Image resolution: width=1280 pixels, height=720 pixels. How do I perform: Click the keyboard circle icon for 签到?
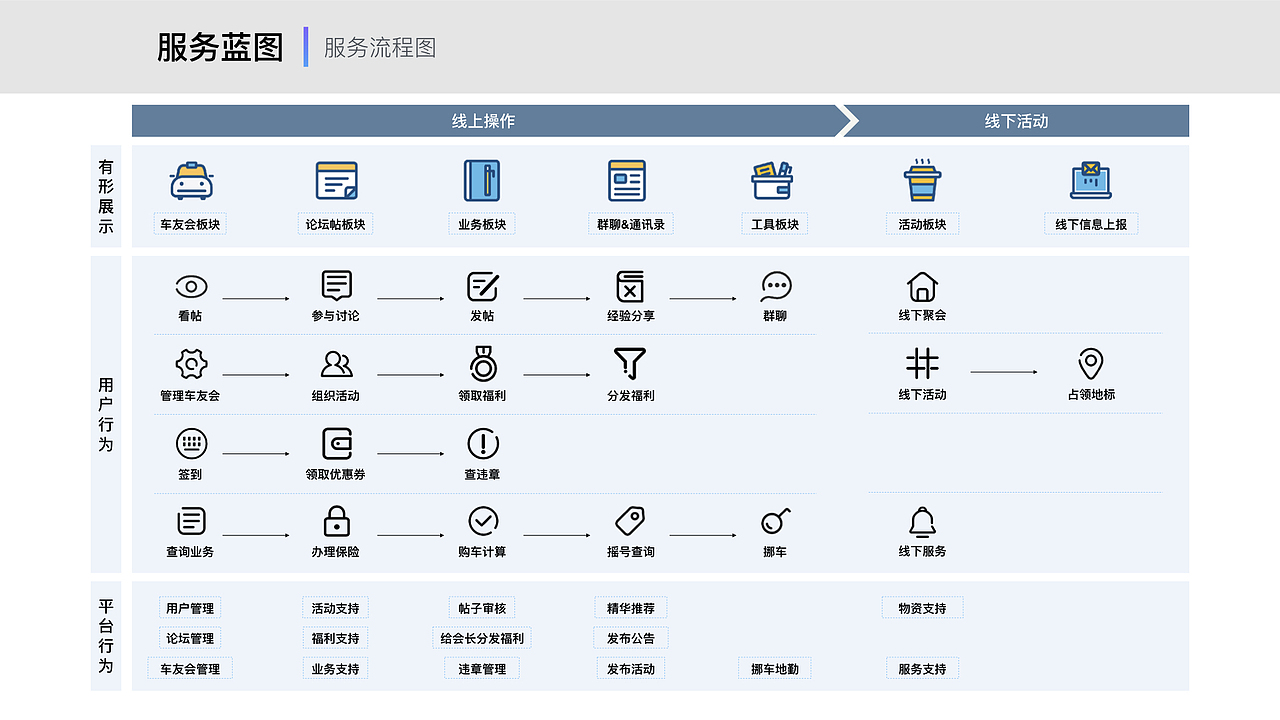(x=191, y=443)
